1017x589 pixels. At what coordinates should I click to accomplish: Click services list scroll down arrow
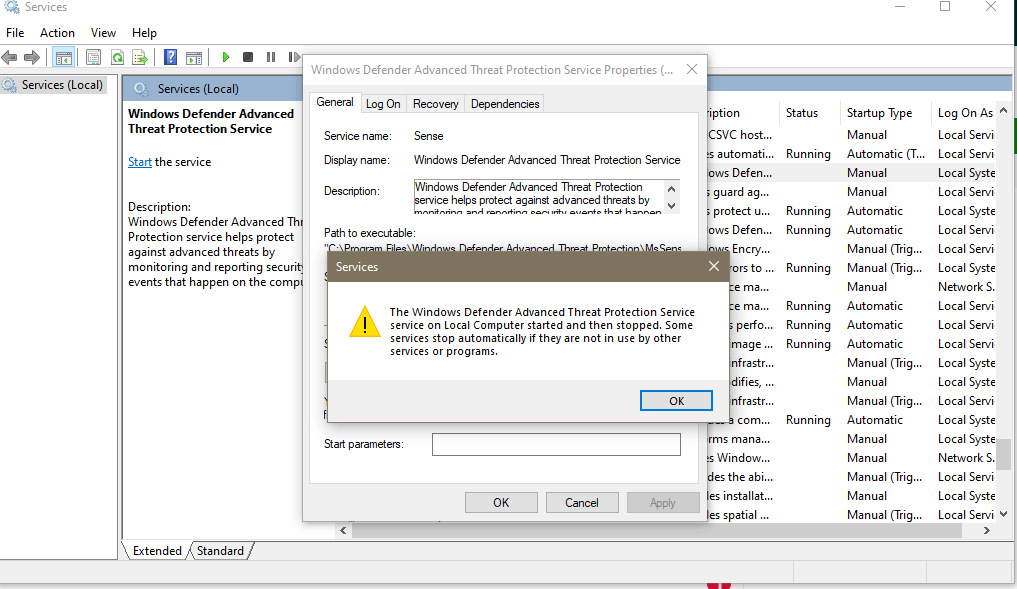point(1003,514)
